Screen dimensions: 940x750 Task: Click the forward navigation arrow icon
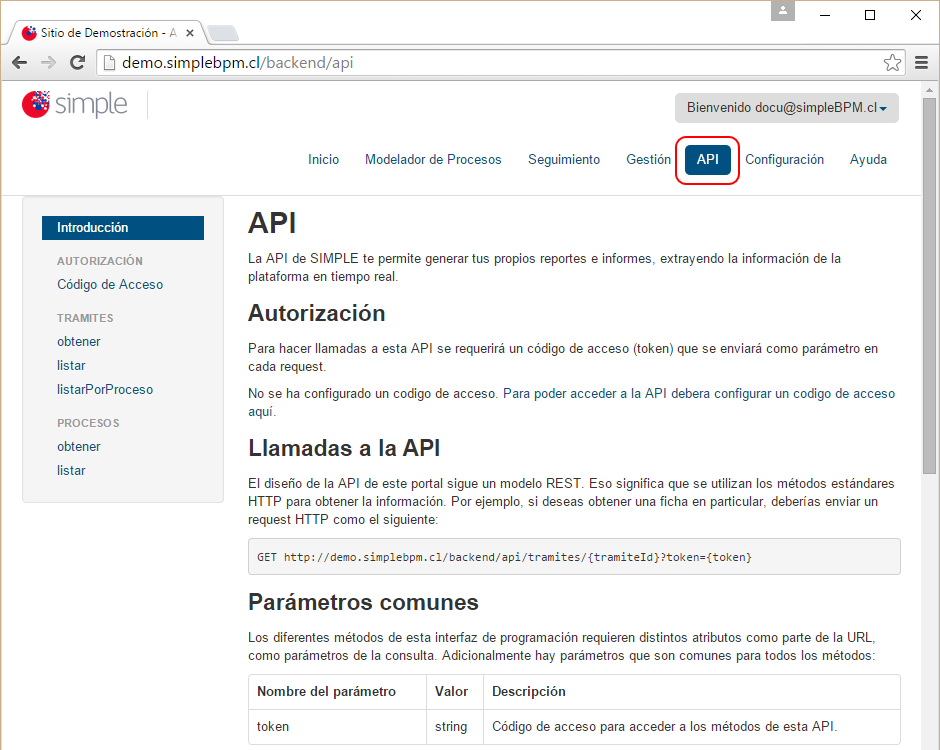pyautogui.click(x=48, y=61)
